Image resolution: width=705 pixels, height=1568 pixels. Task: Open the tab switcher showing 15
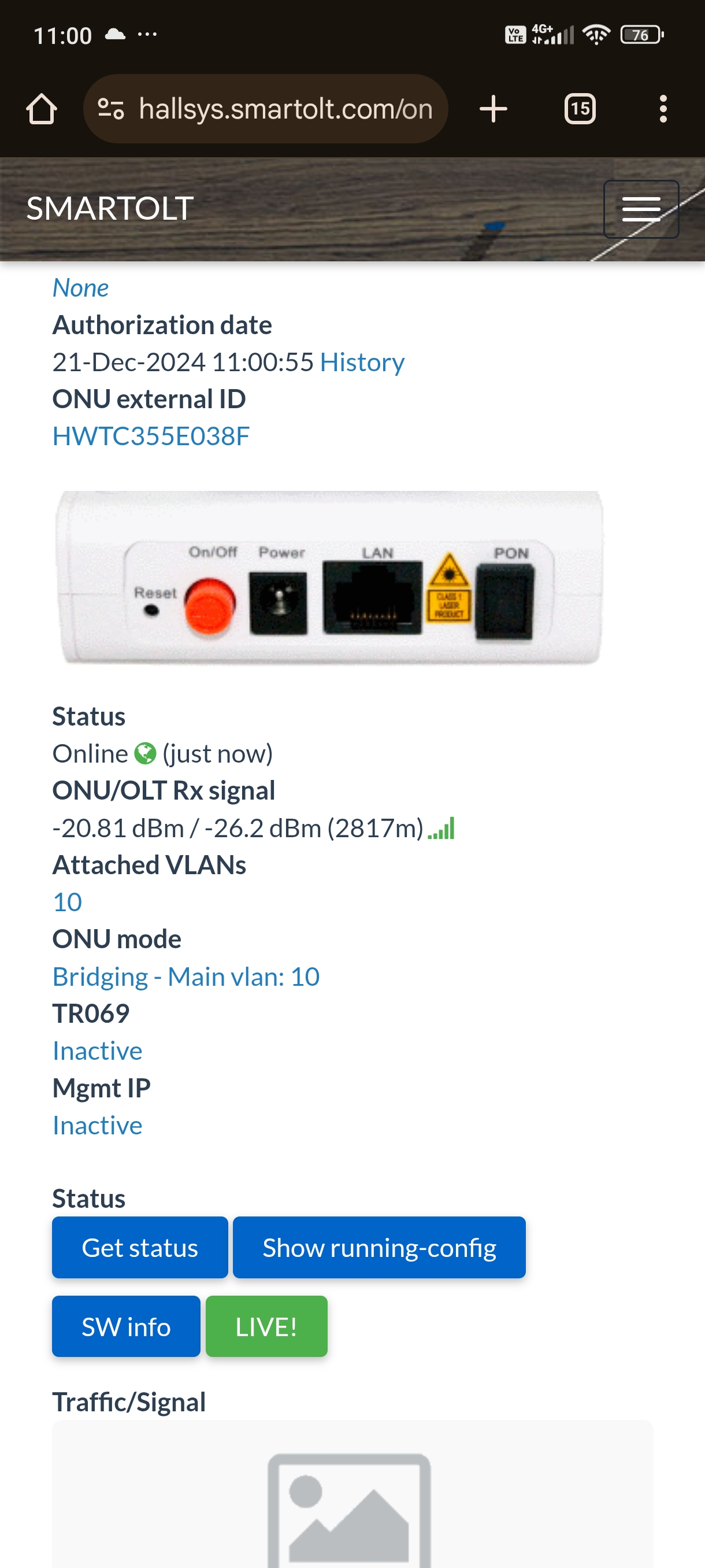click(580, 109)
